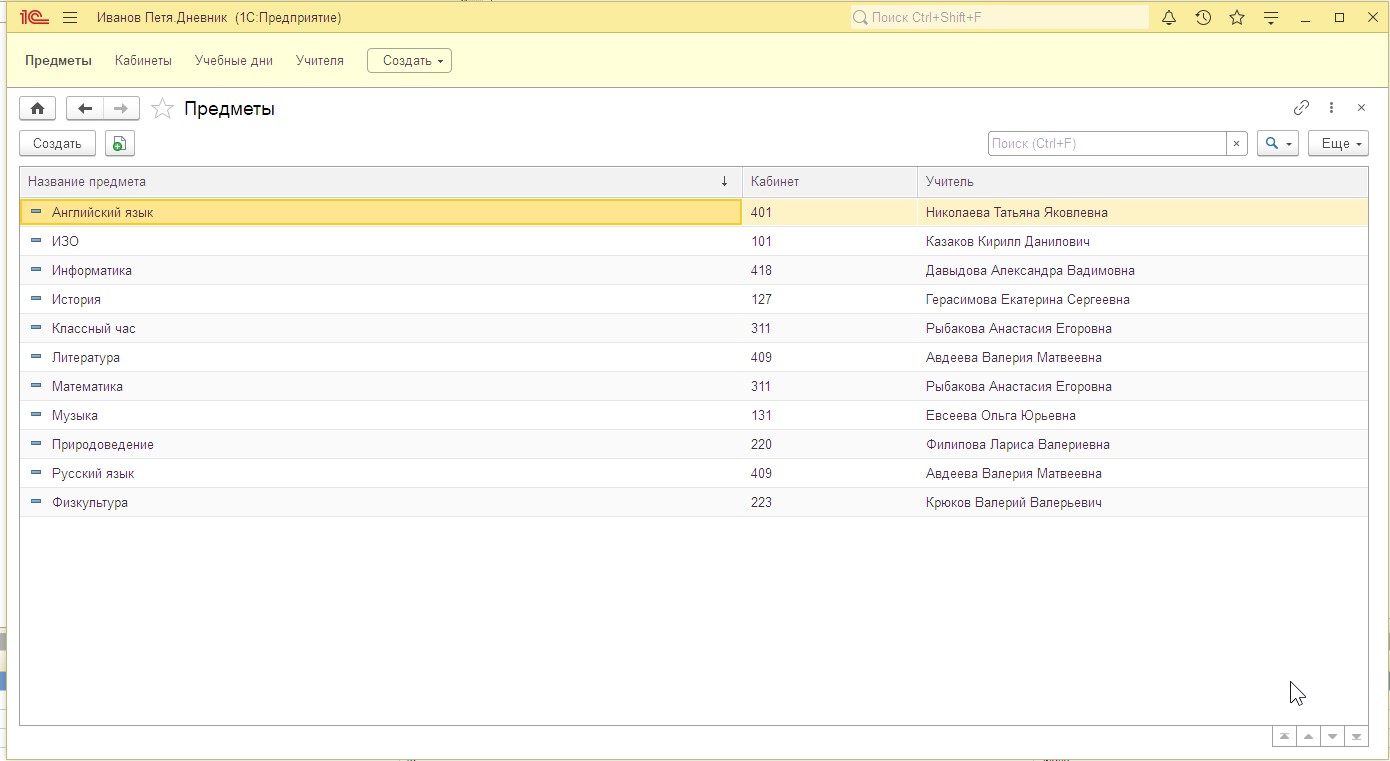Click the row icon beside Информатика
Image resolution: width=1390 pixels, height=761 pixels.
(x=36, y=270)
